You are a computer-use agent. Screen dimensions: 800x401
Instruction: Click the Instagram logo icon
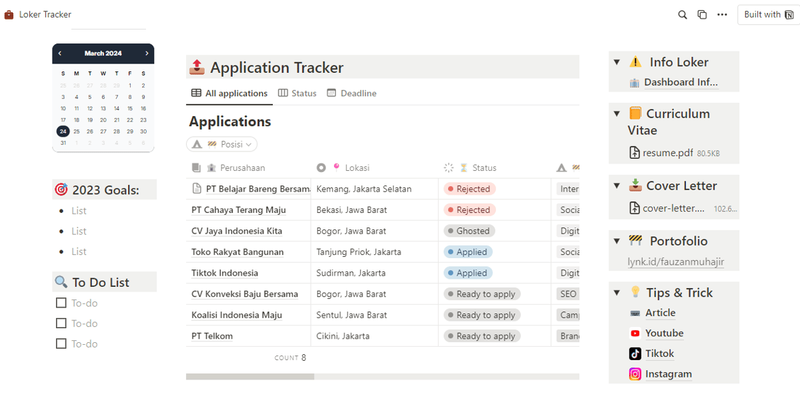[635, 374]
